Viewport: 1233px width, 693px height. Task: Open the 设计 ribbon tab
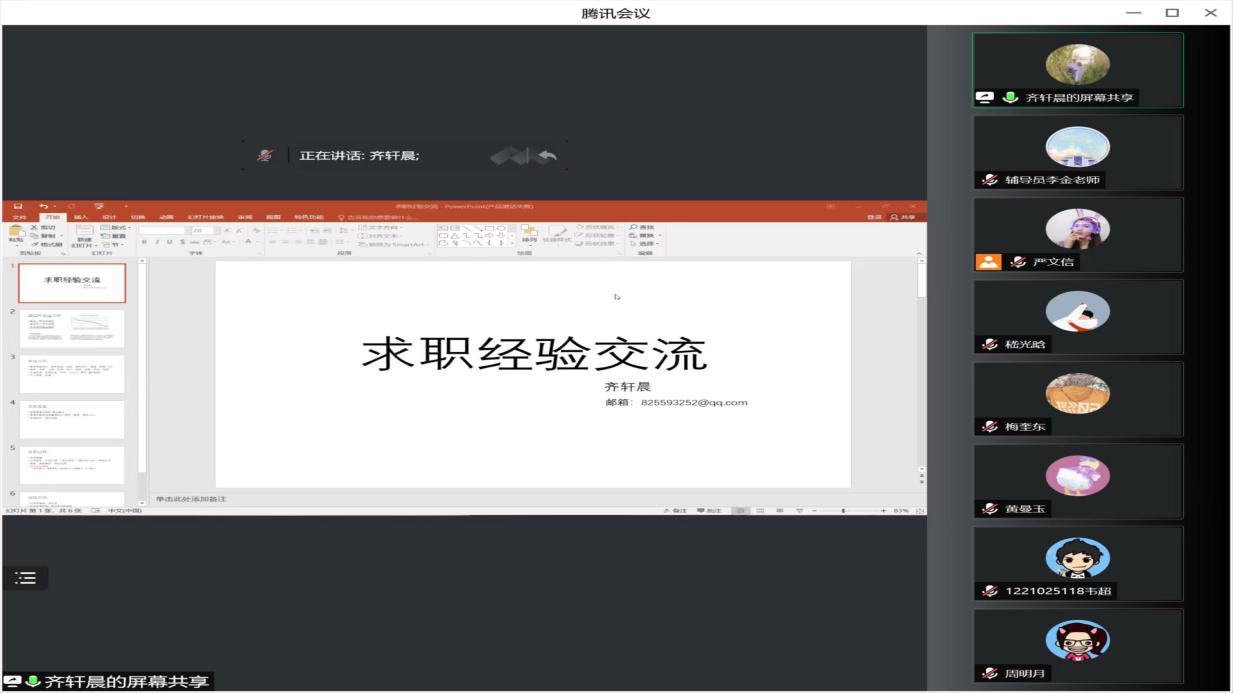pos(109,217)
